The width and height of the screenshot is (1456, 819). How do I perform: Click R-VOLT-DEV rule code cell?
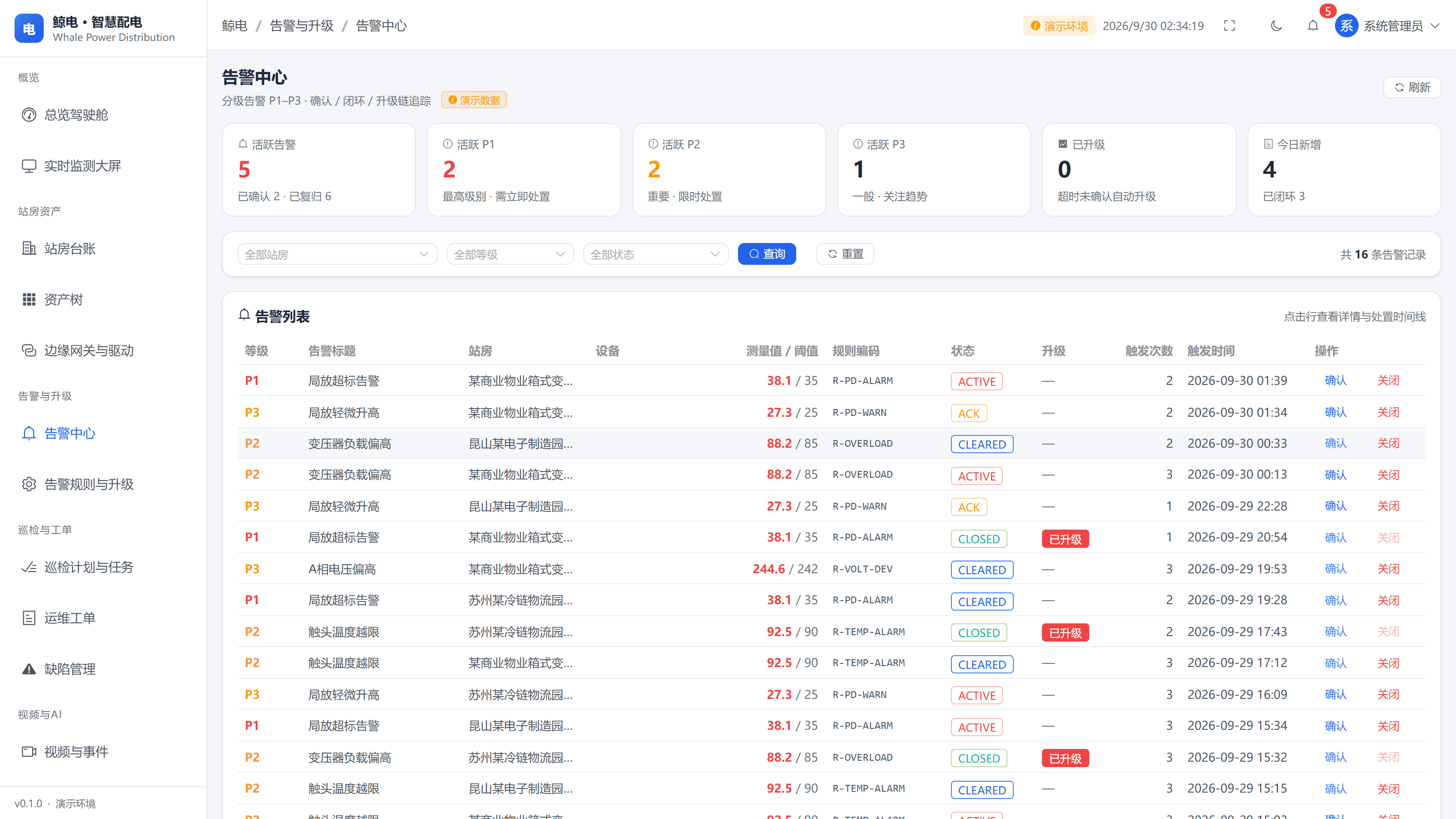pyautogui.click(x=863, y=569)
